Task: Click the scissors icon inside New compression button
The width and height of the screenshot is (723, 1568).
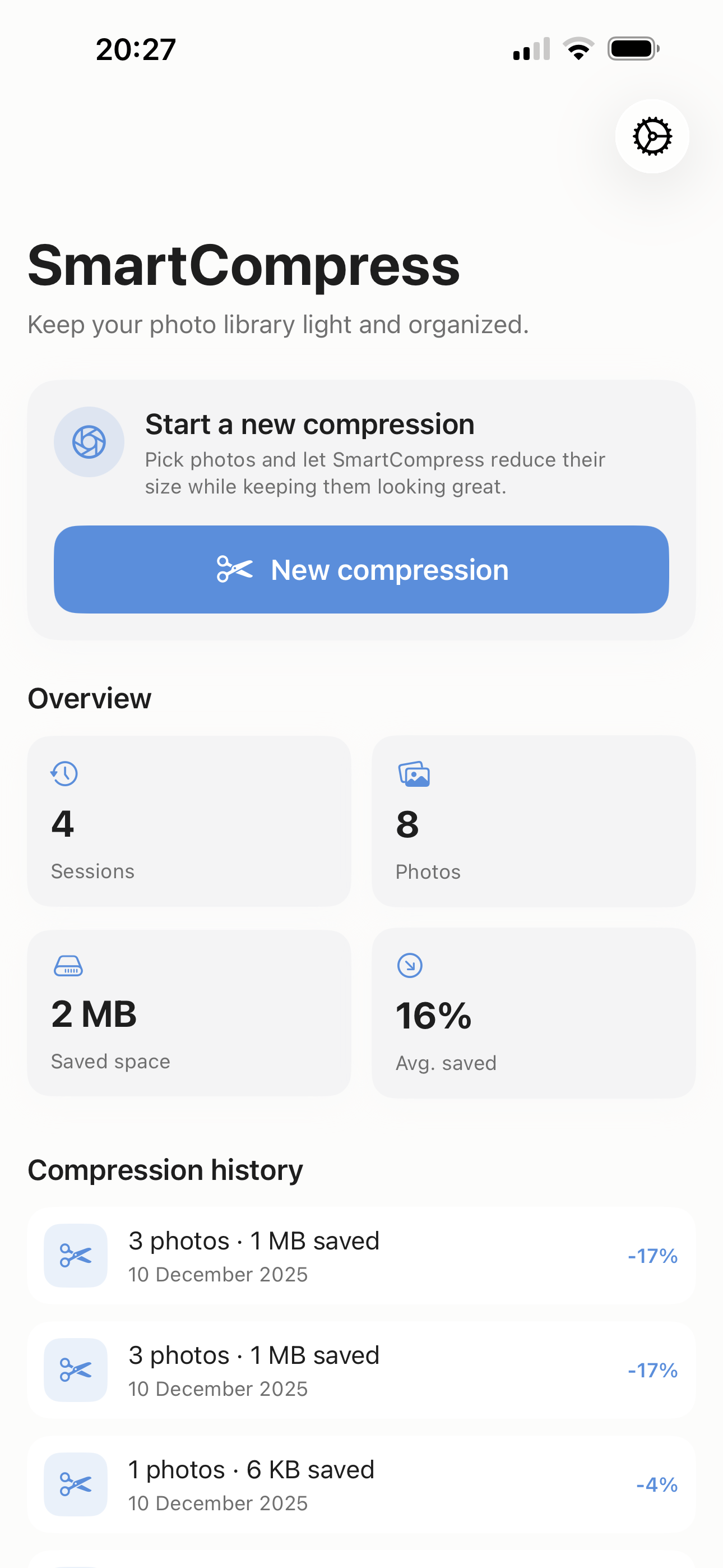Action: click(234, 569)
